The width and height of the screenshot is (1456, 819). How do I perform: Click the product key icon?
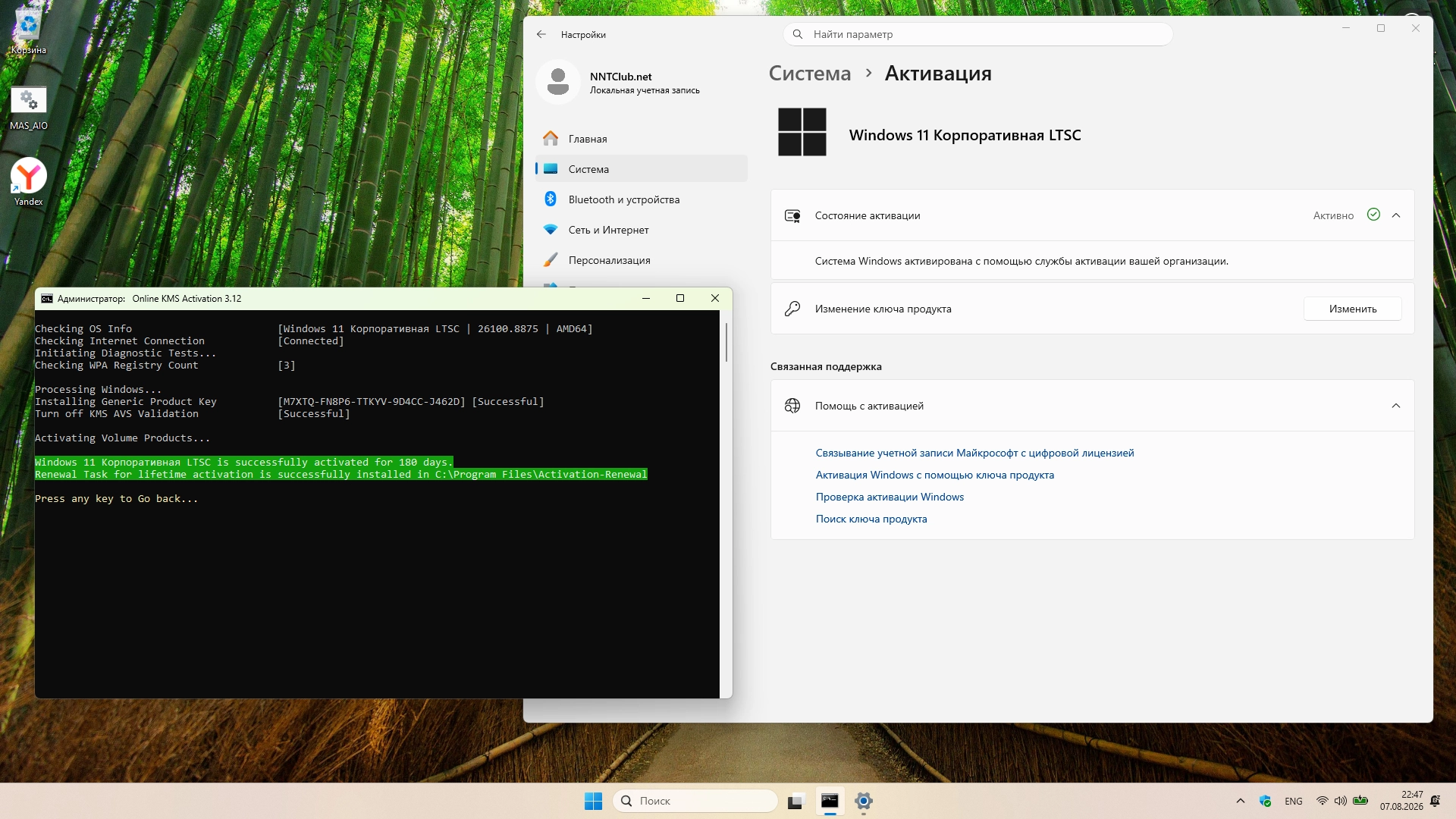792,309
